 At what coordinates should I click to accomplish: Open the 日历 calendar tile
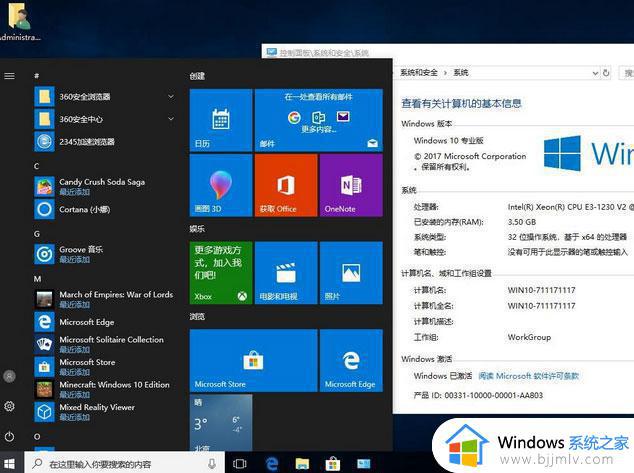tap(221, 120)
